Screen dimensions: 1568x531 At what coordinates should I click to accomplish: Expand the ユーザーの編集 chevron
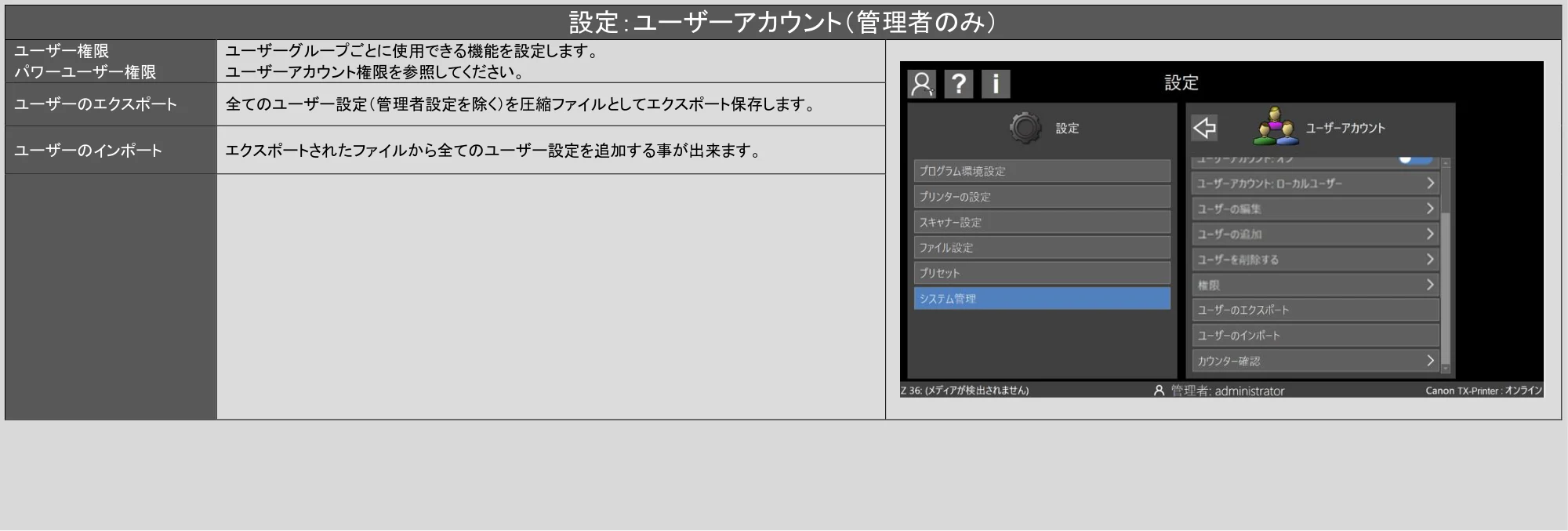tap(1430, 209)
